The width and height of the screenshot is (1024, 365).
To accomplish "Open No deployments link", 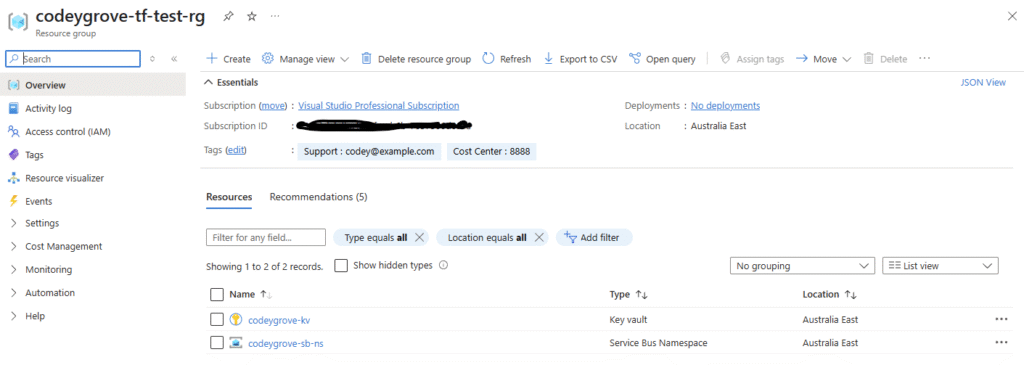I will coord(726,105).
